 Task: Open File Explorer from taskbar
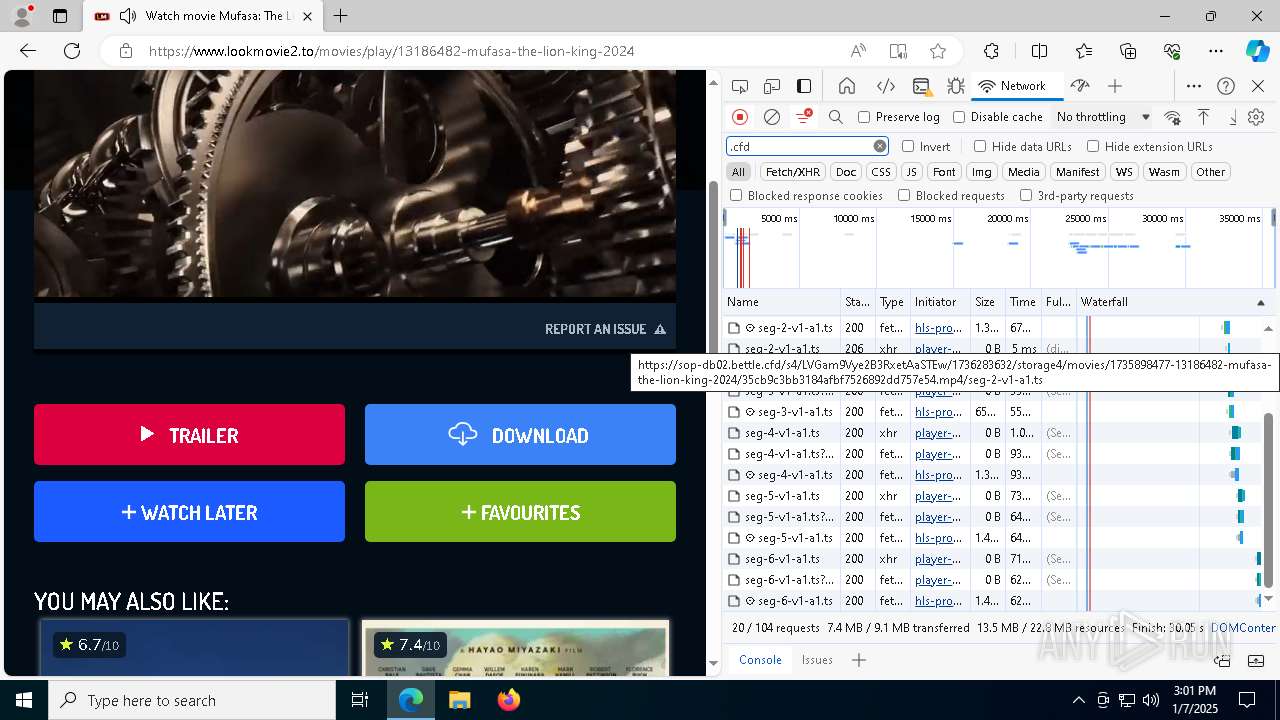(x=460, y=700)
